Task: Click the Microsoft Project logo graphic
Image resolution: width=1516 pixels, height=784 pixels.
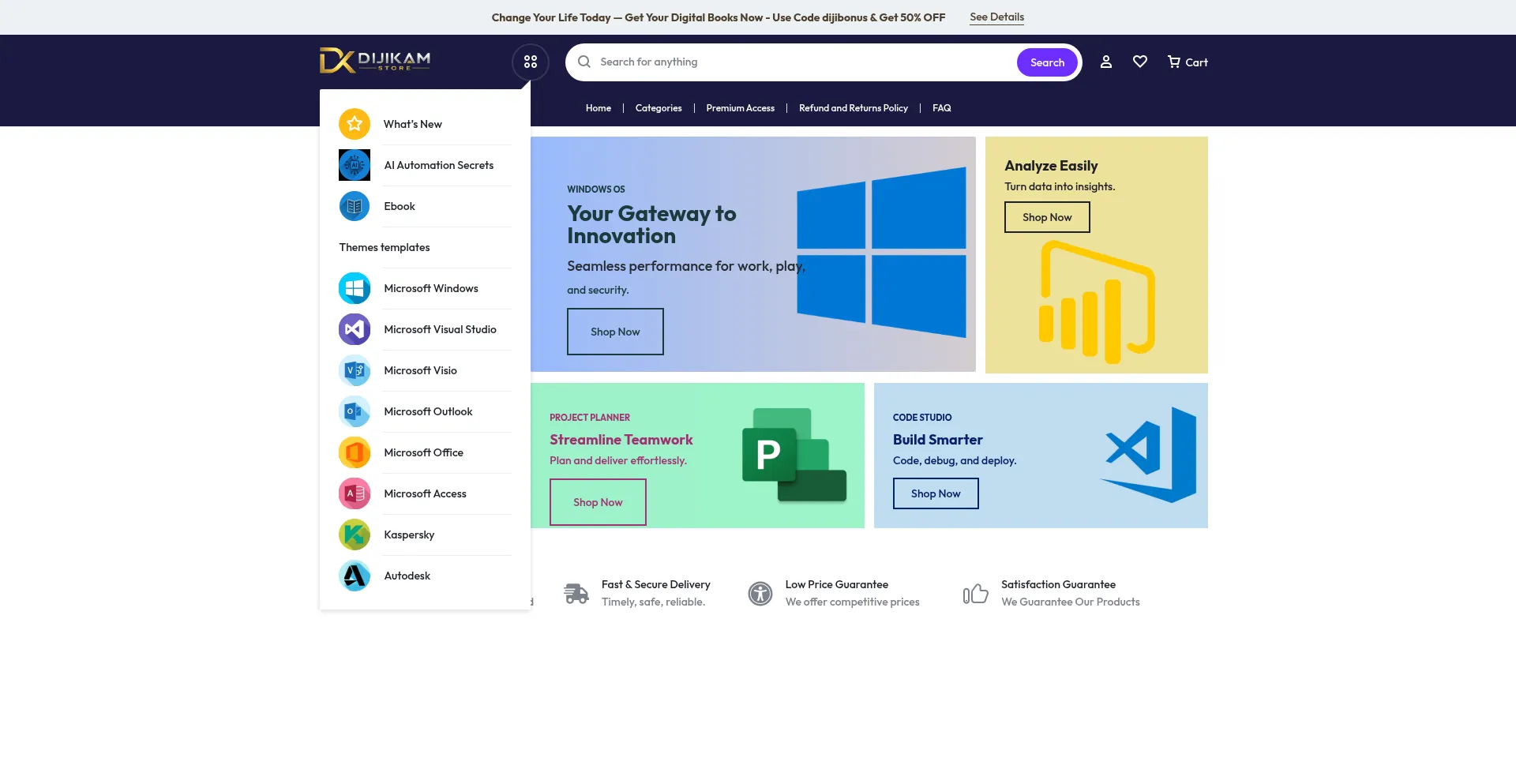Action: [794, 456]
